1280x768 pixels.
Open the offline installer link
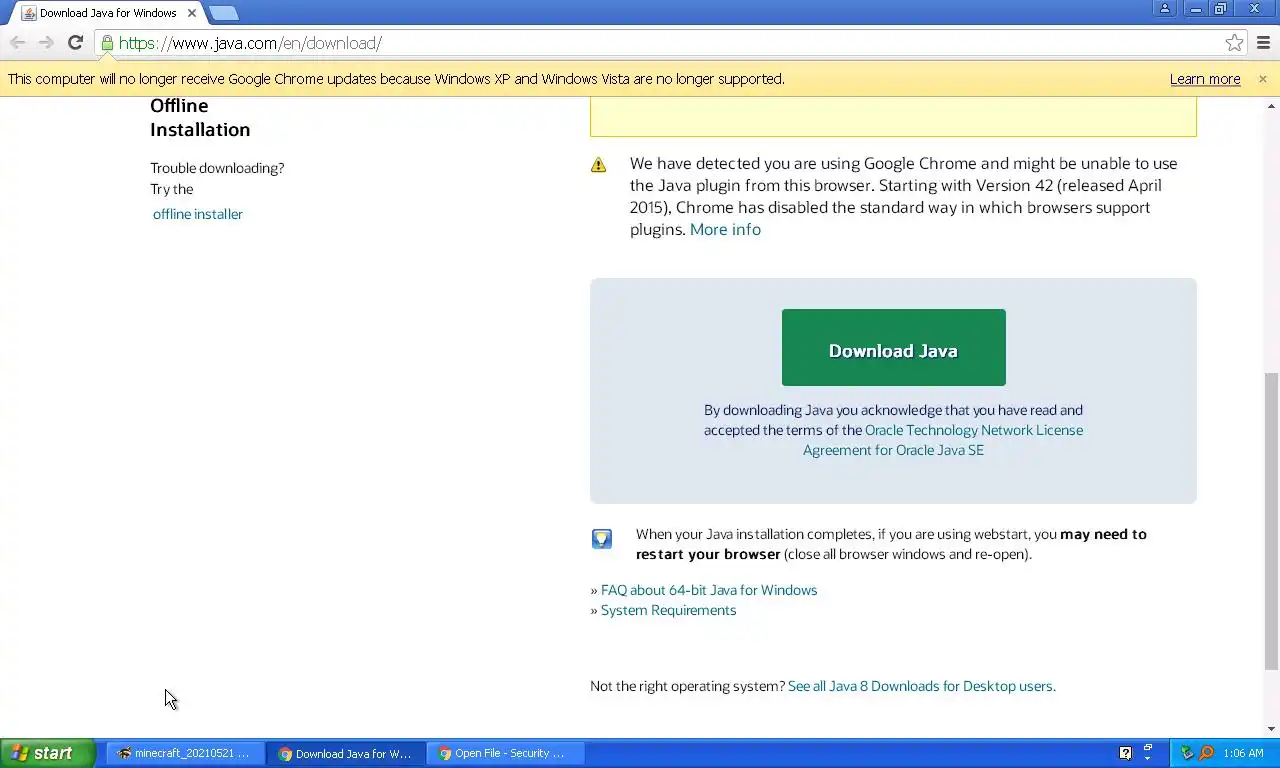click(198, 214)
